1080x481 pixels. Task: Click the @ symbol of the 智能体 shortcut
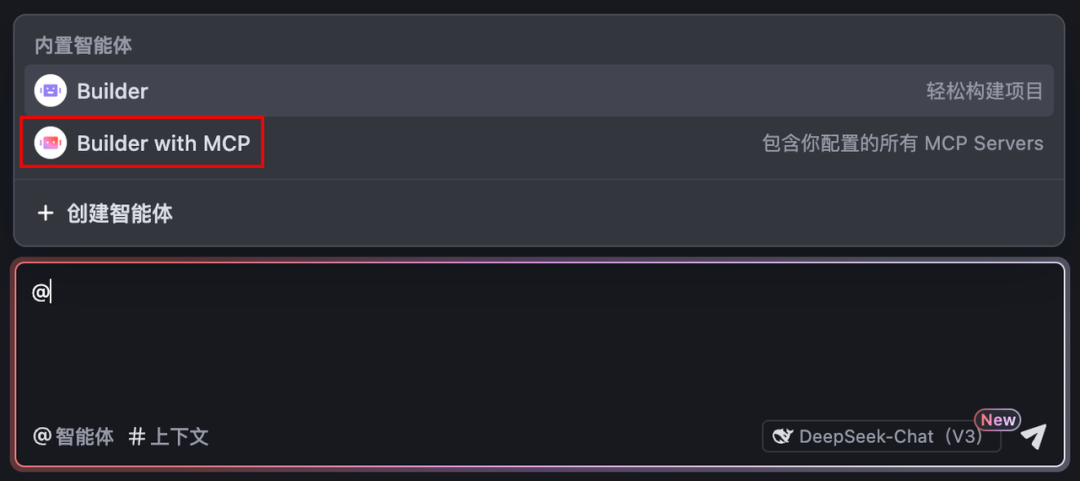point(42,436)
